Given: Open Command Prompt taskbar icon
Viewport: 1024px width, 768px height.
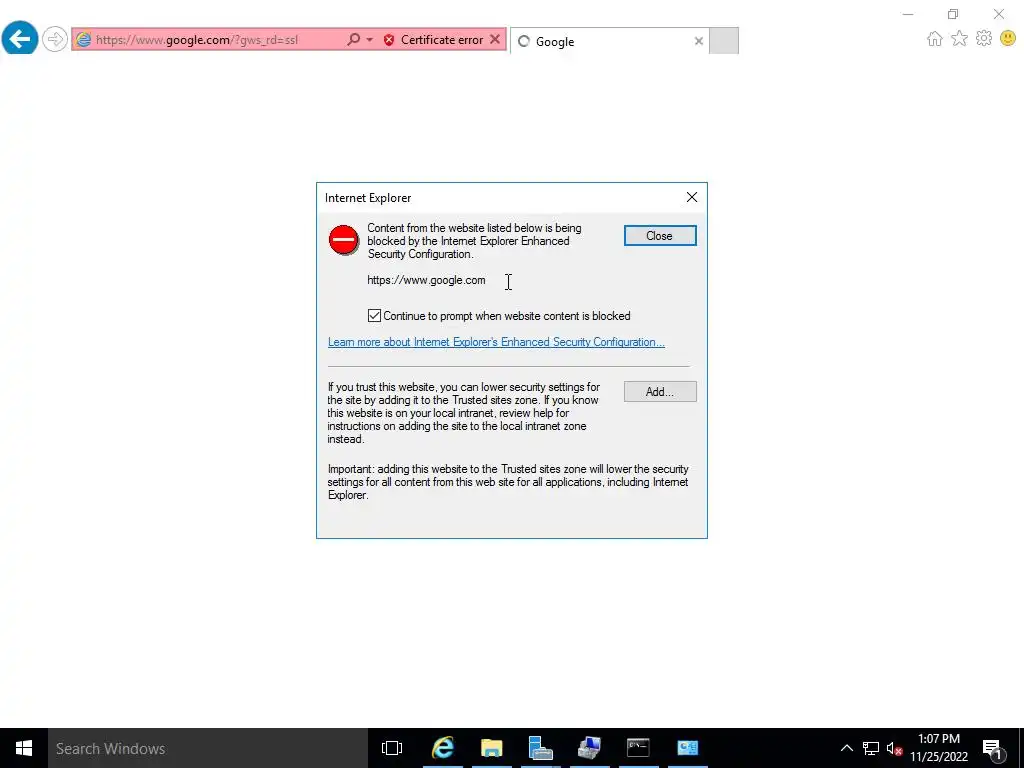Looking at the screenshot, I should (638, 748).
